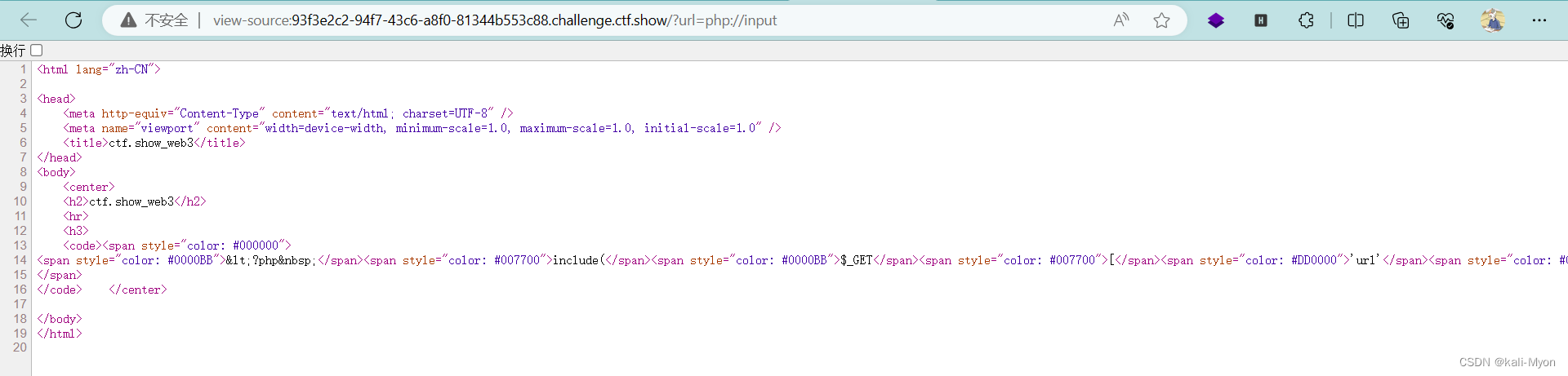Select the 不安全 label in address bar

pyautogui.click(x=167, y=20)
